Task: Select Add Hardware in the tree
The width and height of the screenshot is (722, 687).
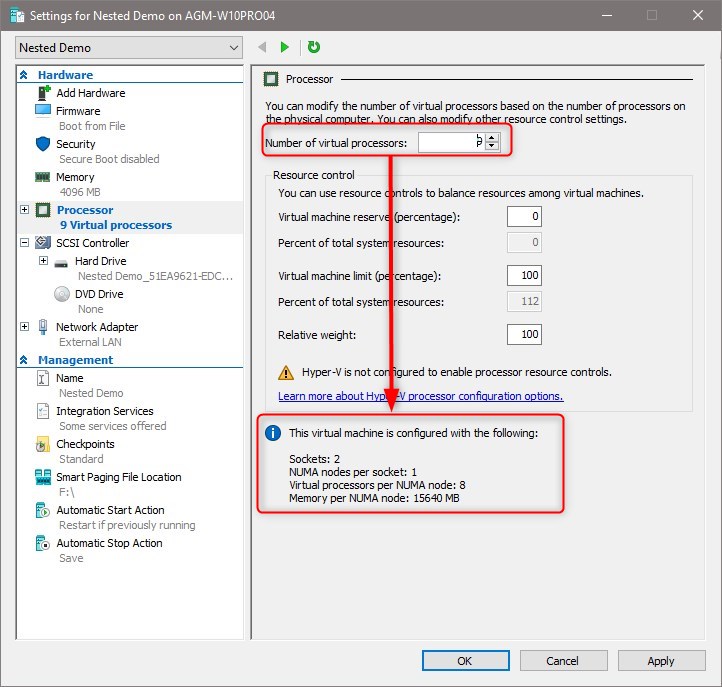Action: (91, 93)
